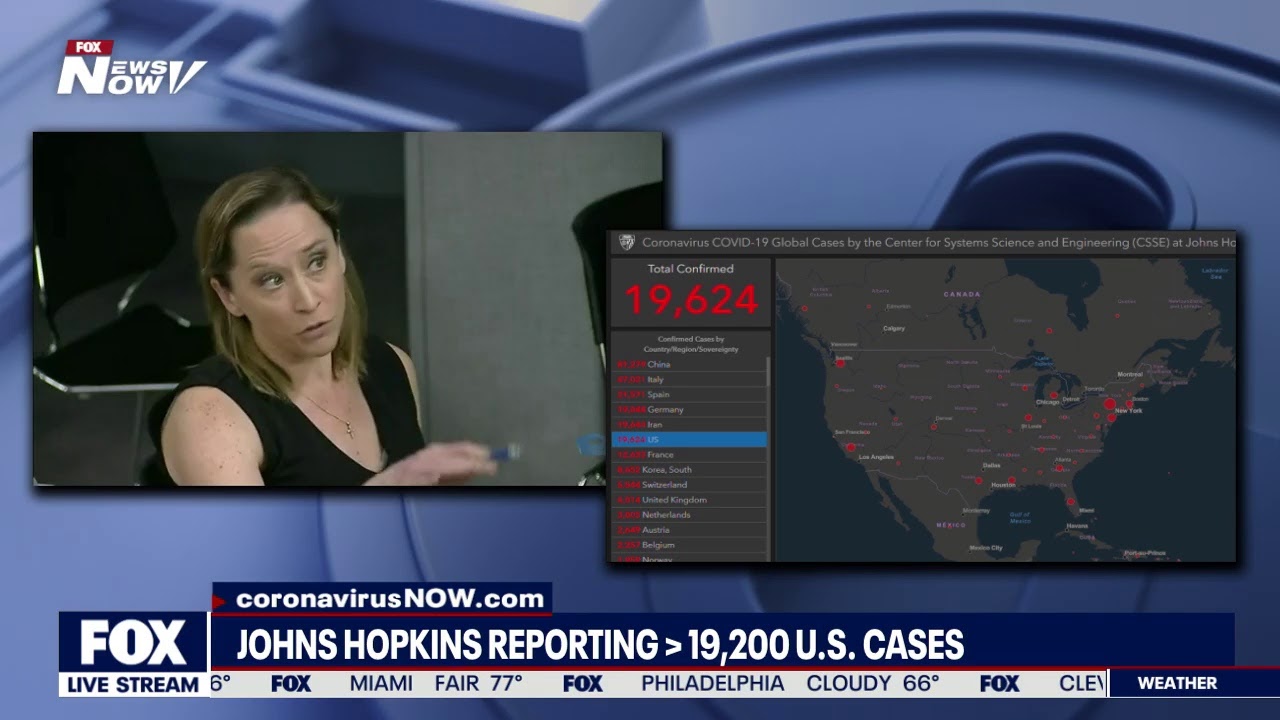This screenshot has height=720, width=1280.
Task: Click the Total Confirmed 19,624 figure
Action: coord(691,298)
